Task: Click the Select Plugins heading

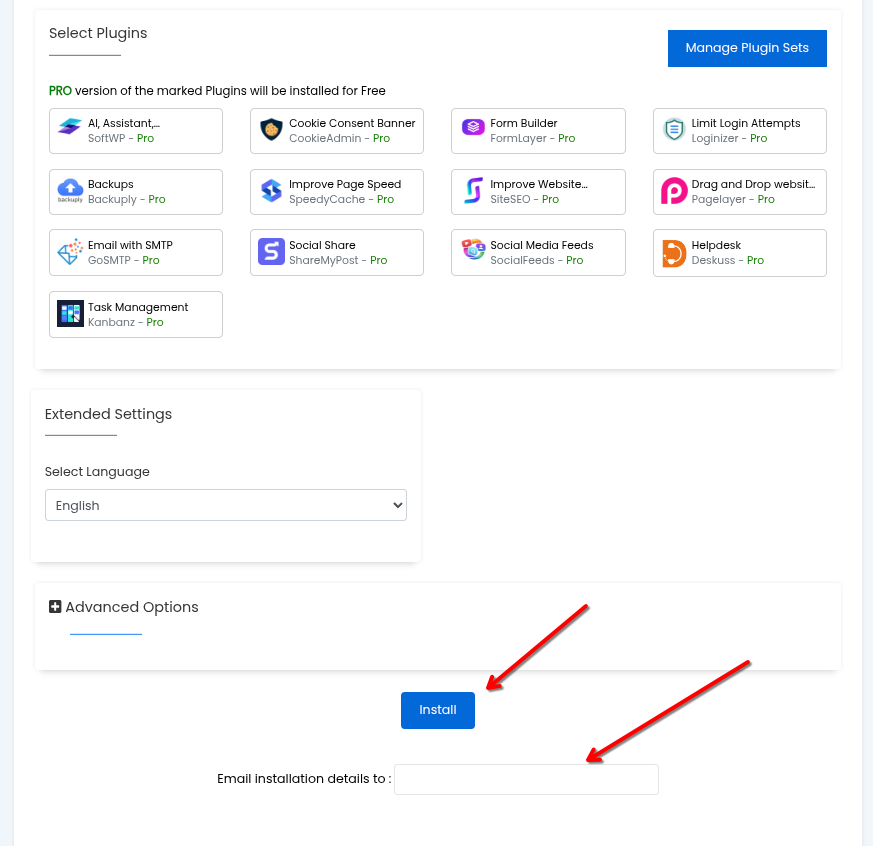Action: (98, 33)
